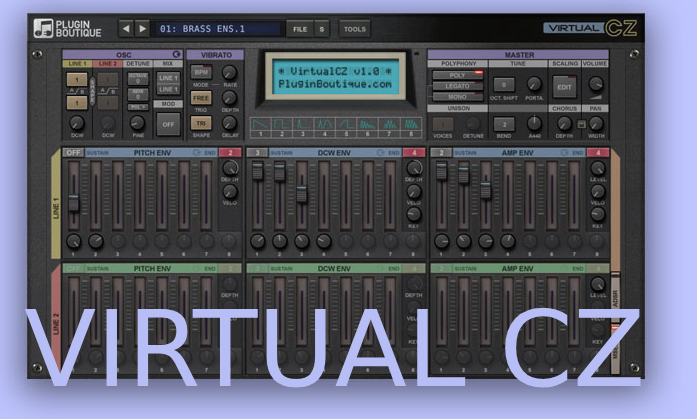
Task: Click the Plugin Boutique logo
Action: pyautogui.click(x=68, y=28)
